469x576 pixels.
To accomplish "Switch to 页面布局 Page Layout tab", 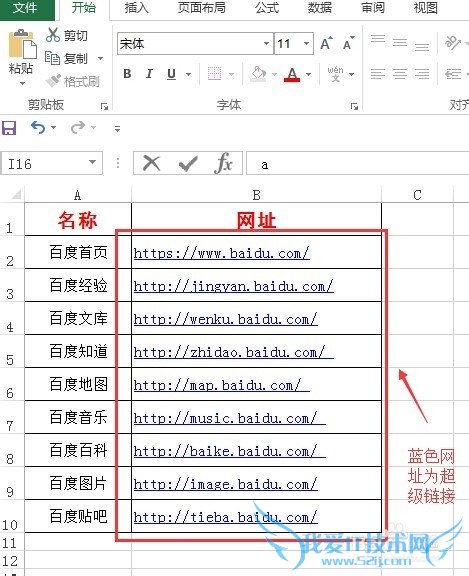I will (202, 8).
